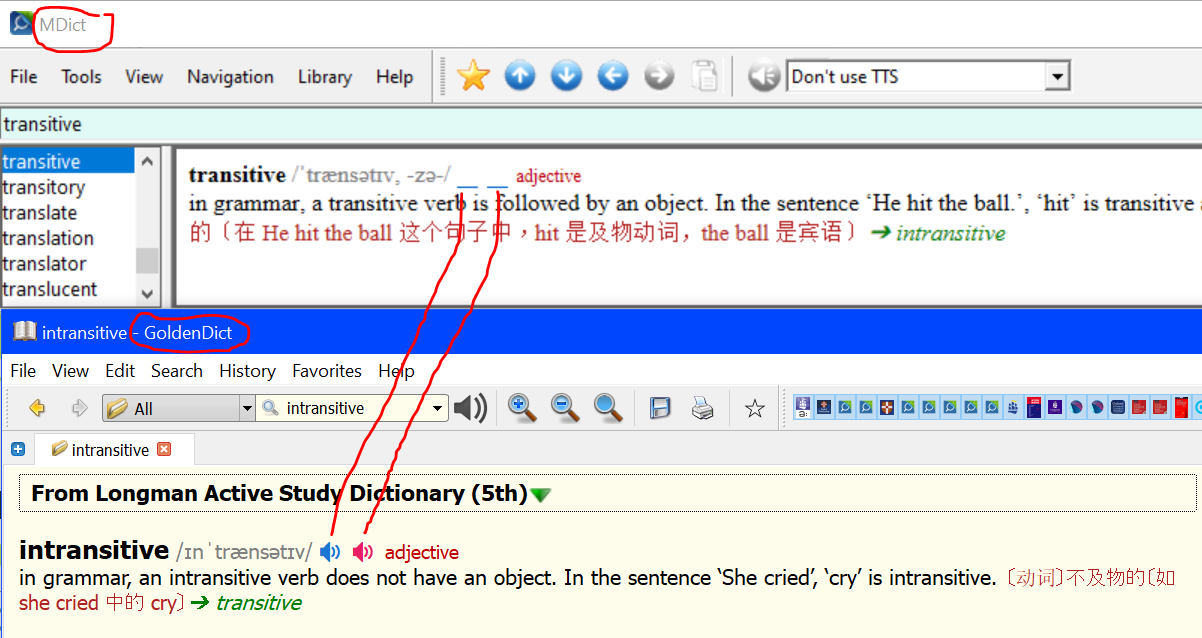Click MDict word list scrollbar up arrow
Image resolution: width=1202 pixels, height=638 pixels.
[147, 160]
